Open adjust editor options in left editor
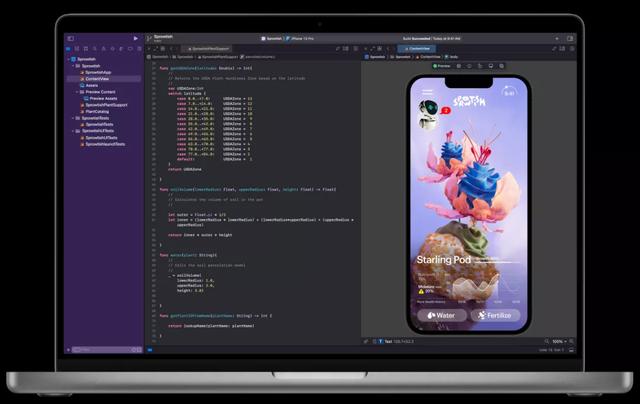This screenshot has height=404, width=640. 346,49
